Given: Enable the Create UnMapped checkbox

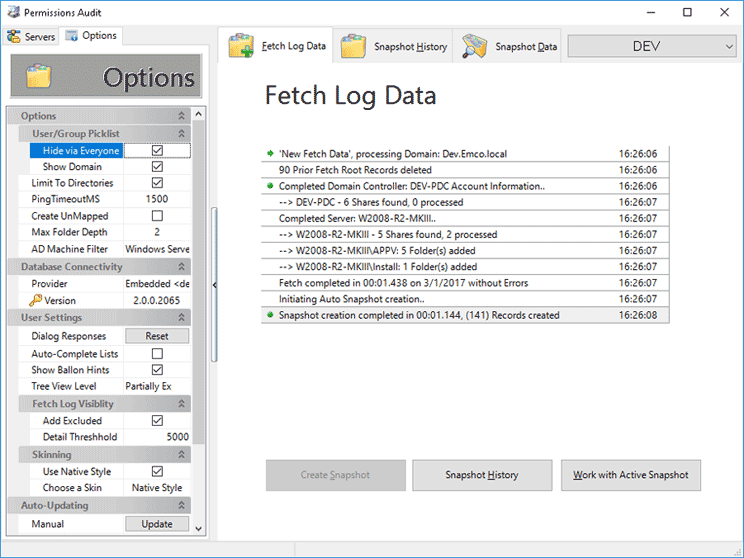Looking at the screenshot, I should 157,216.
